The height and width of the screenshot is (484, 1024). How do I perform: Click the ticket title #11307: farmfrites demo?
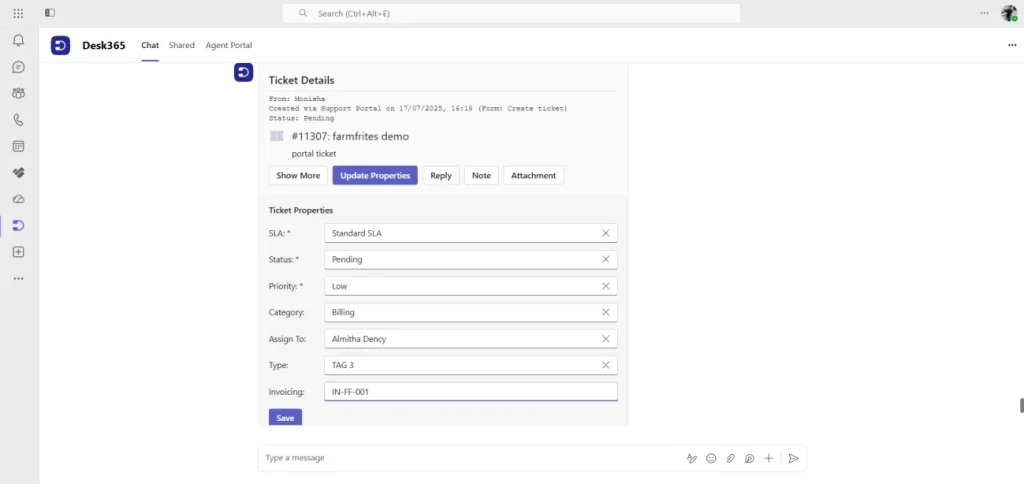click(x=350, y=137)
